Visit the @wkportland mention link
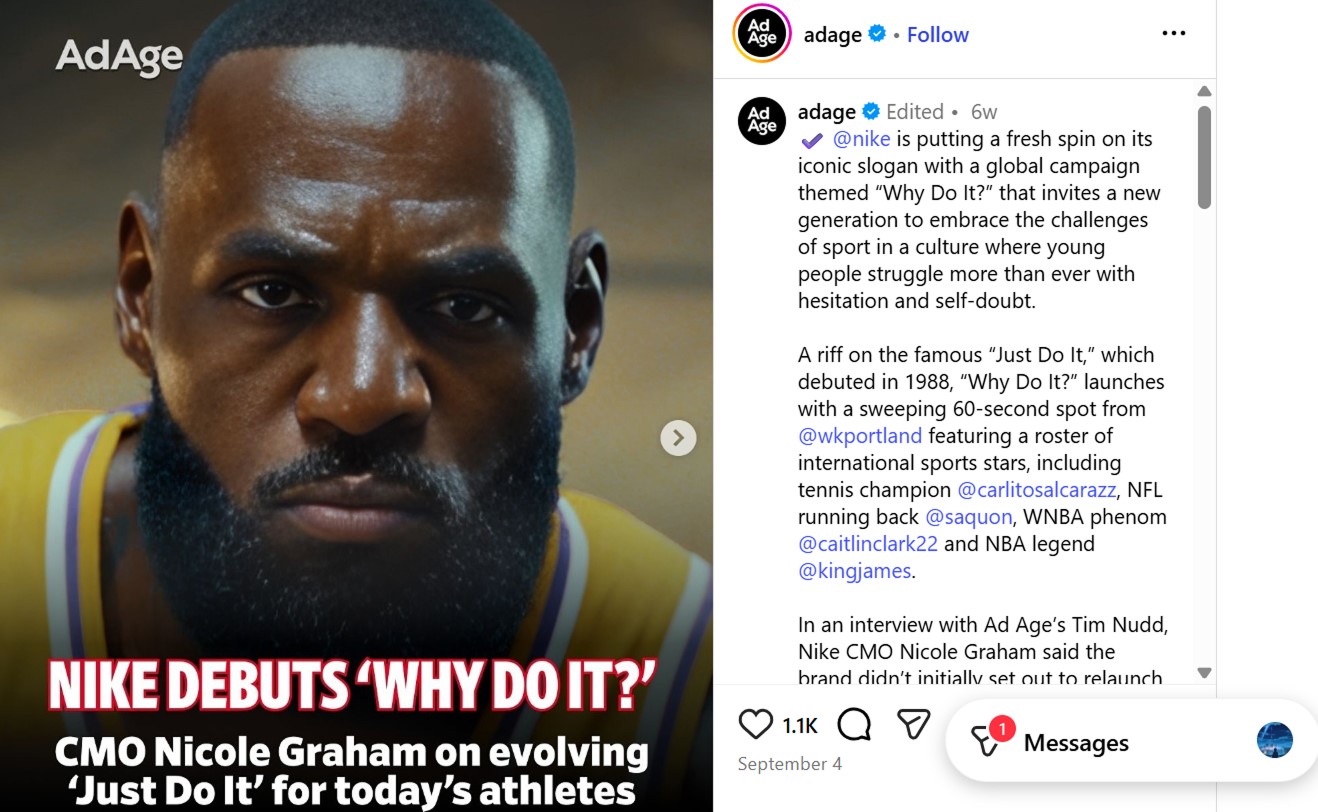1318x812 pixels. coord(860,436)
